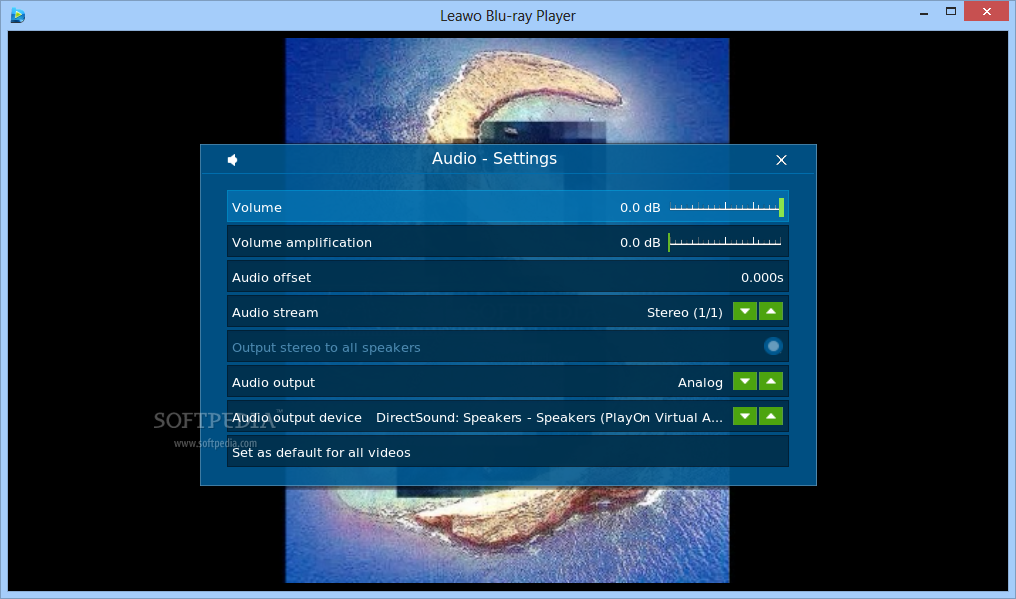
Task: Click the Audio stream label
Action: (275, 312)
